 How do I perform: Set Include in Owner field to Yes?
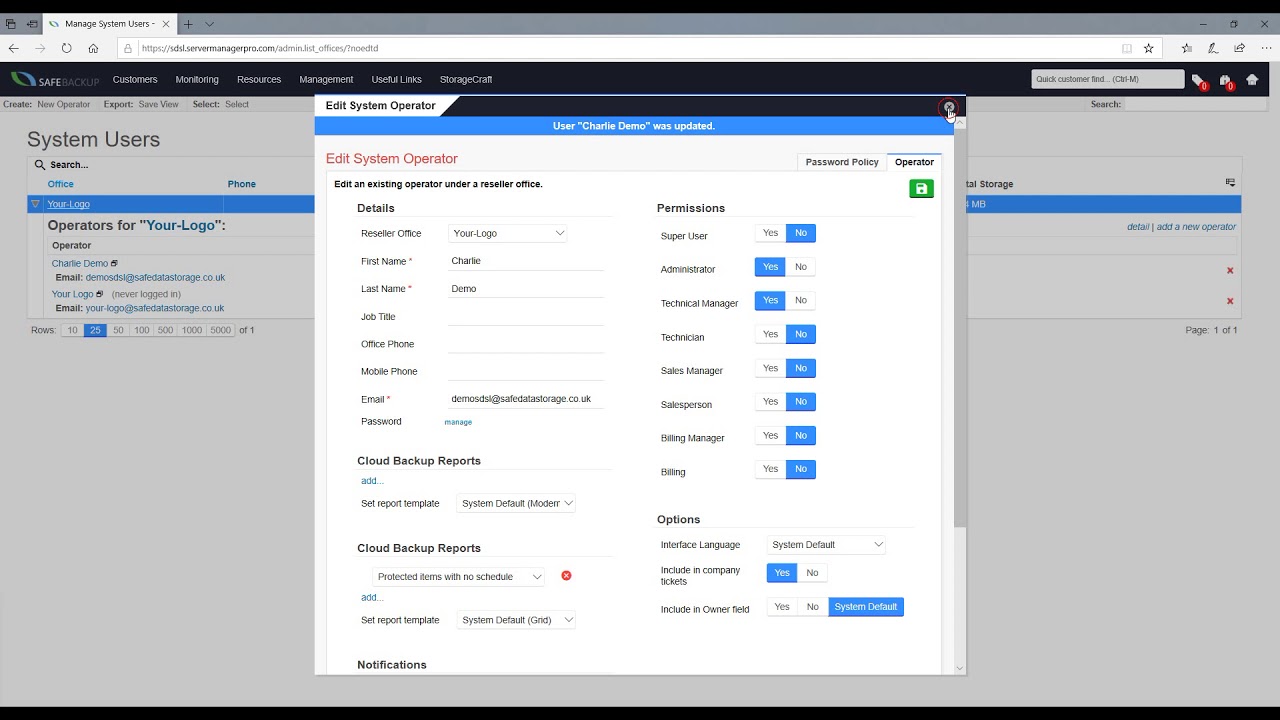click(x=782, y=607)
